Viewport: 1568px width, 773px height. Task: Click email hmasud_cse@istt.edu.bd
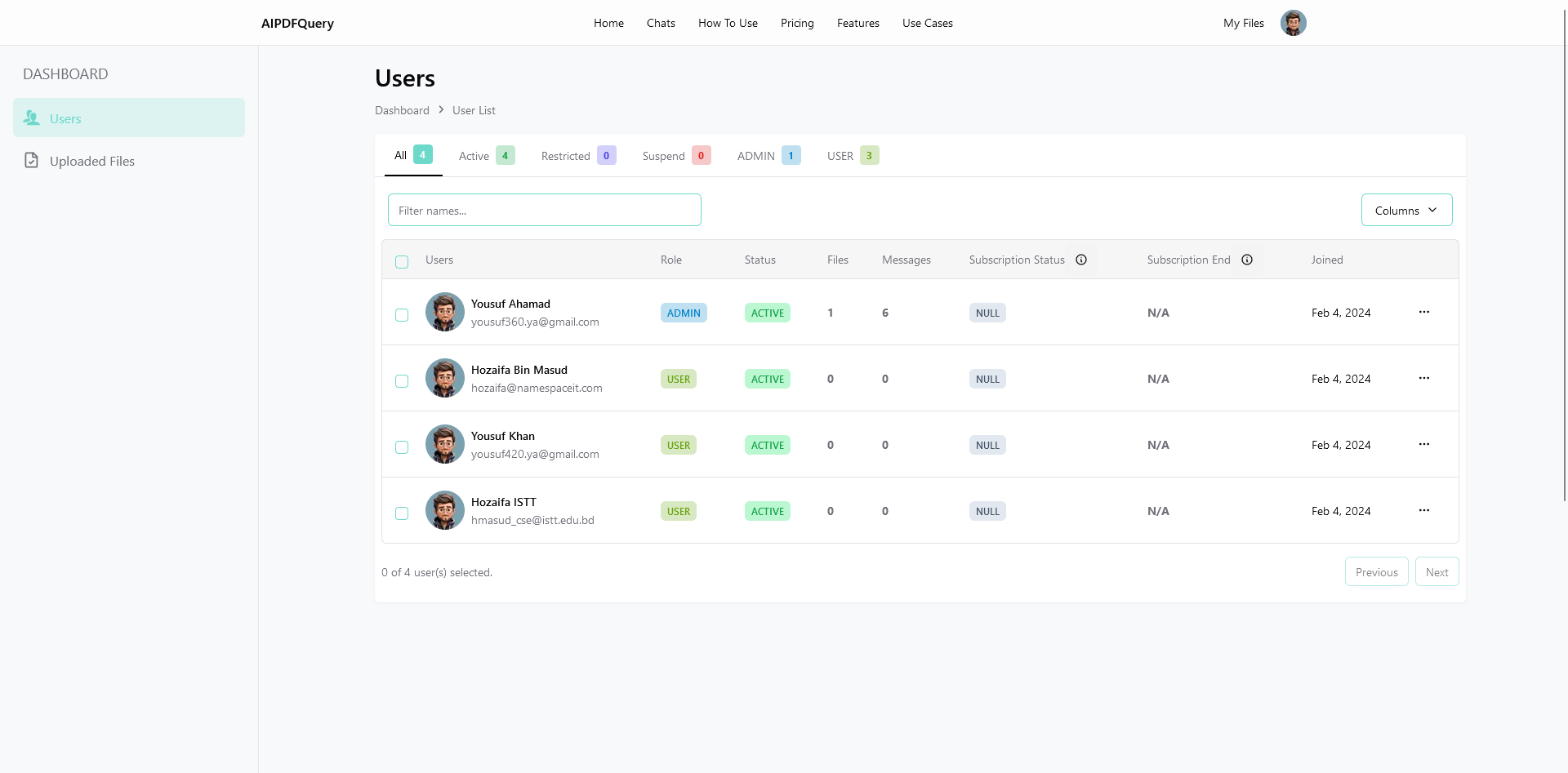[x=532, y=520]
